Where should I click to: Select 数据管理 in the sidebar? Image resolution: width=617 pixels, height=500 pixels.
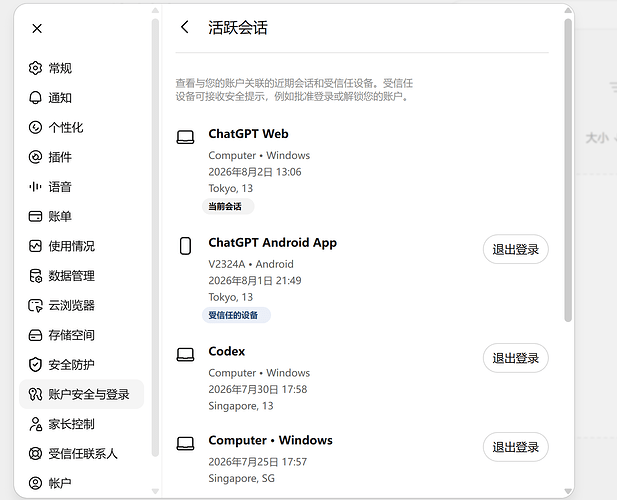click(81, 276)
